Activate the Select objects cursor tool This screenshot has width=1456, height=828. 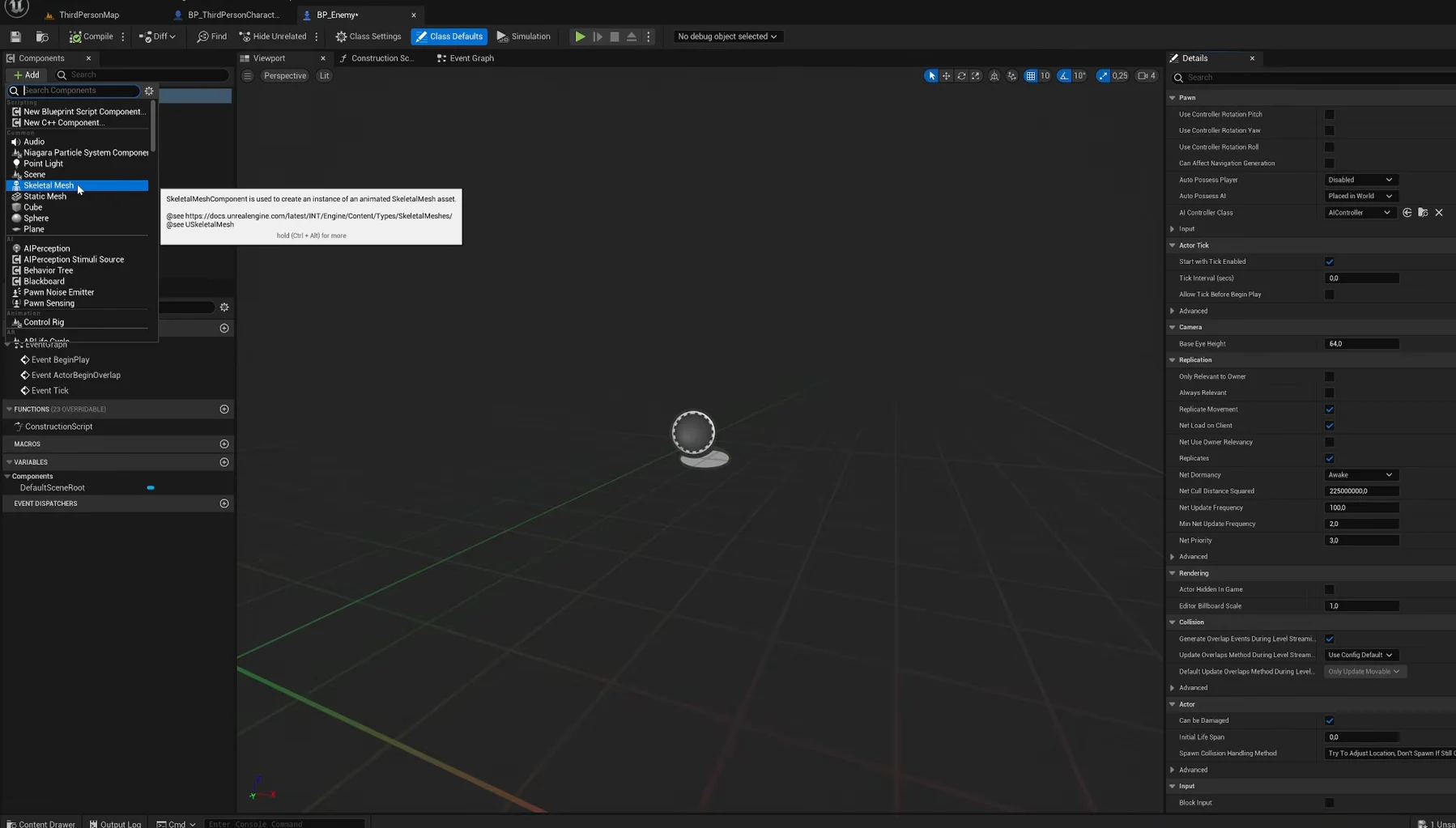(931, 76)
